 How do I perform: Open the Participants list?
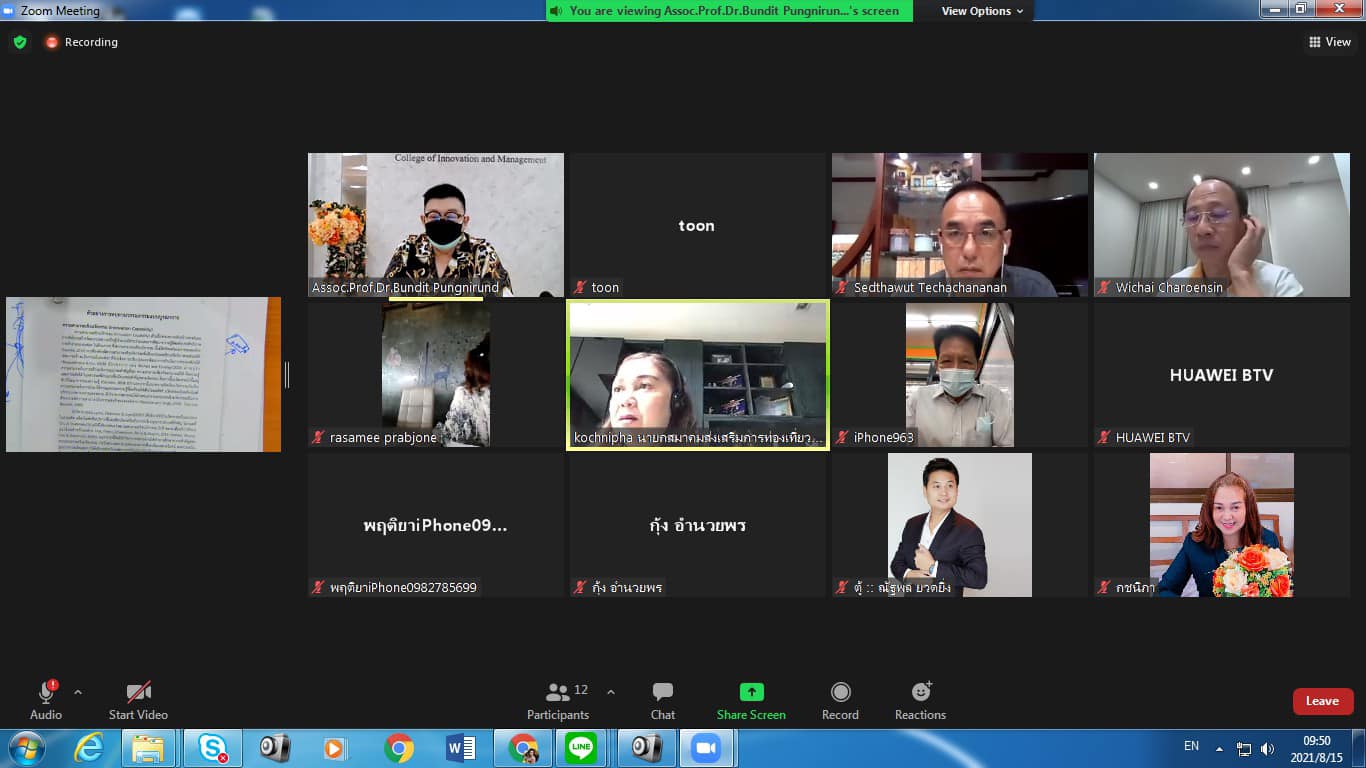pyautogui.click(x=558, y=701)
